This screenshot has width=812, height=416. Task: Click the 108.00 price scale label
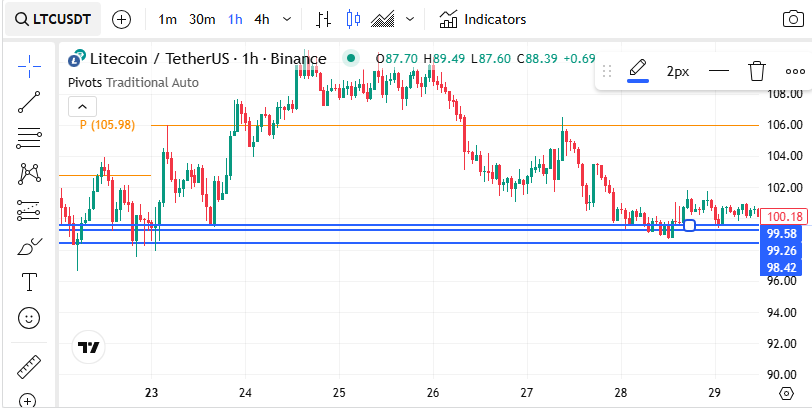pos(786,94)
